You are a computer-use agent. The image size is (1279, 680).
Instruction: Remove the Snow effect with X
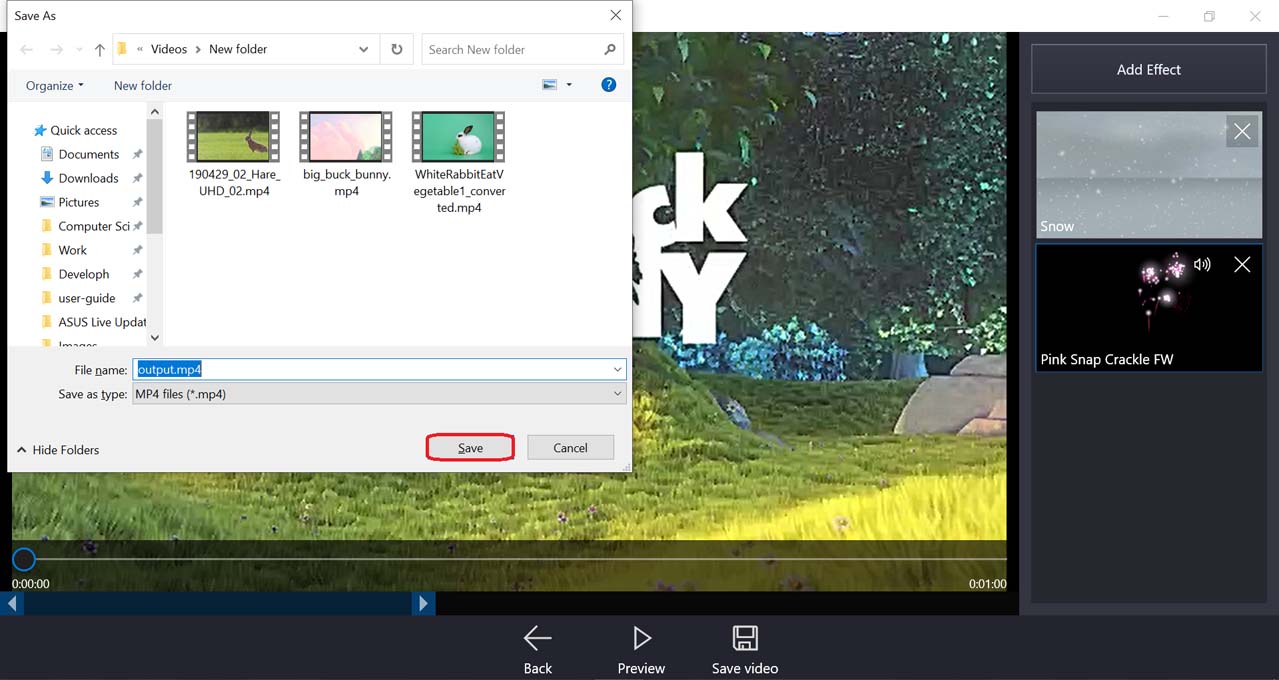click(x=1242, y=131)
